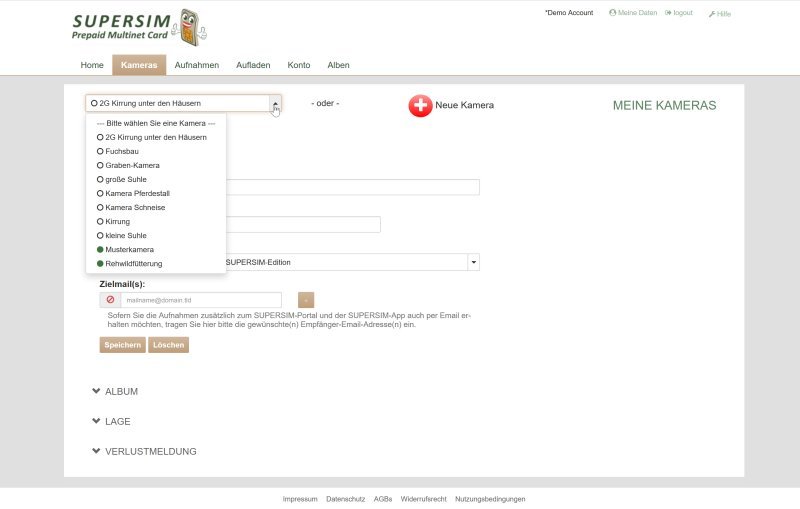Viewport: 800px width, 509px height.
Task: Open the Konto tab
Action: (299, 65)
